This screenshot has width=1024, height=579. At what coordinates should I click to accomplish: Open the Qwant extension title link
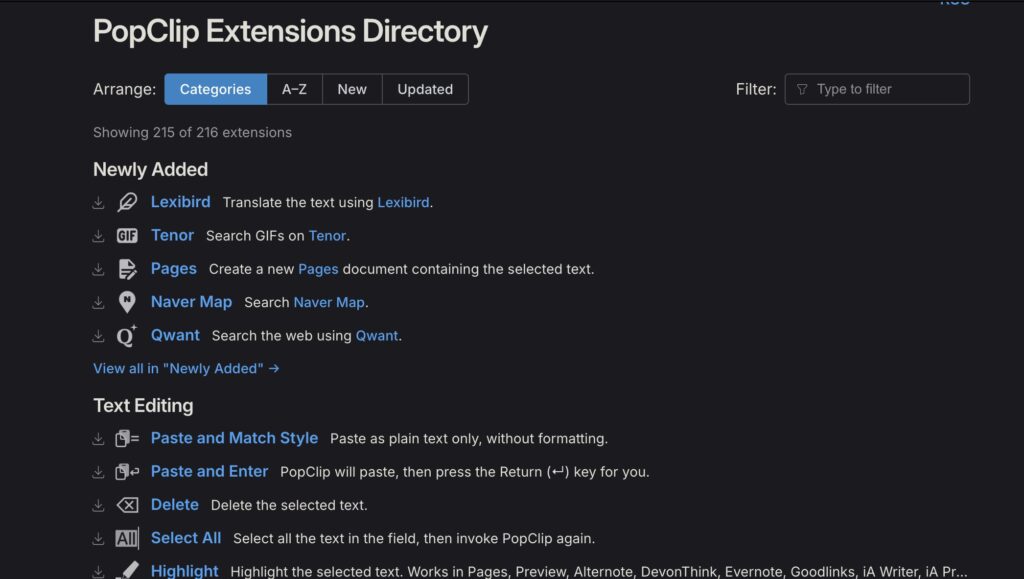coord(175,335)
